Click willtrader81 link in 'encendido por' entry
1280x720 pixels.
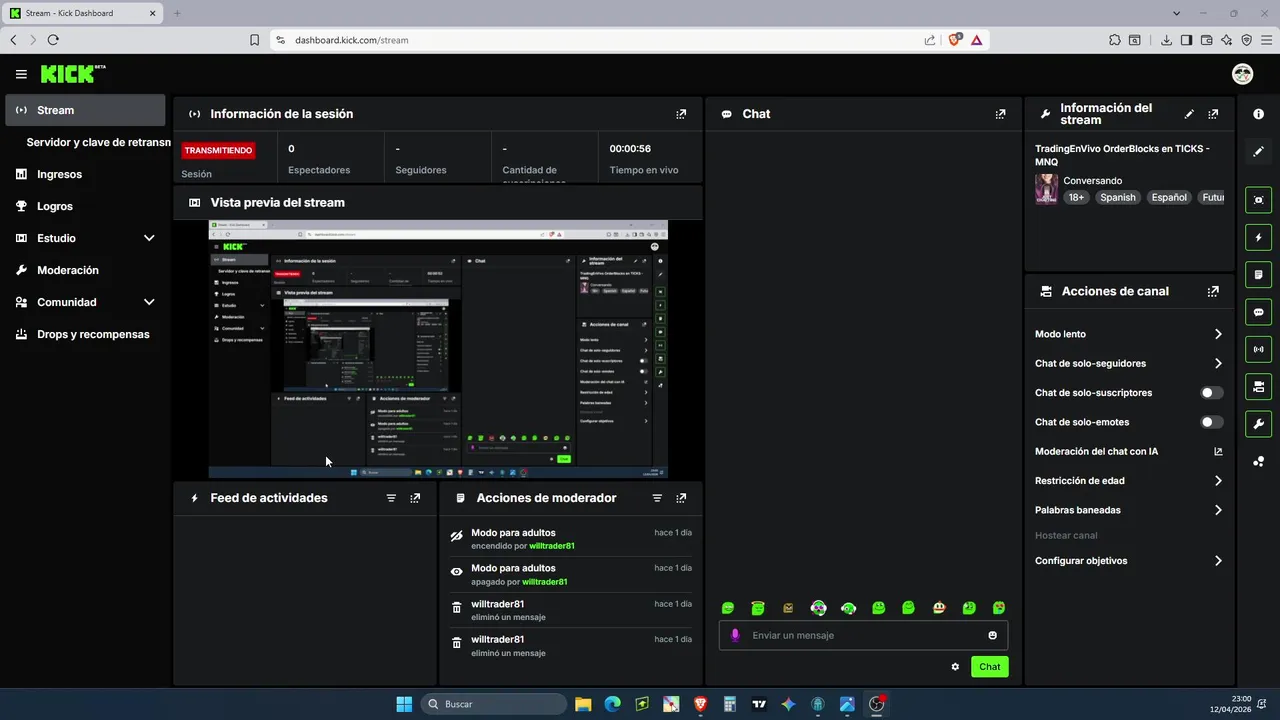(x=552, y=546)
